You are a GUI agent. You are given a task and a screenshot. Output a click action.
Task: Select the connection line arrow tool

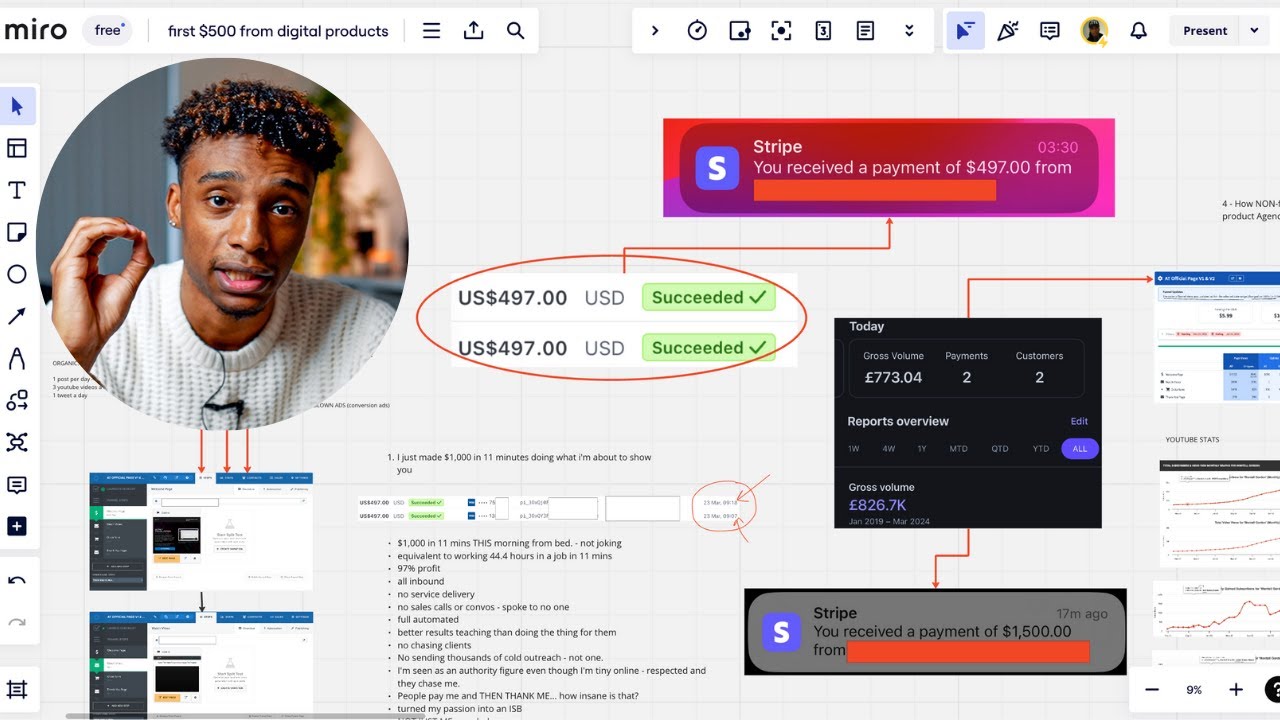tap(17, 316)
